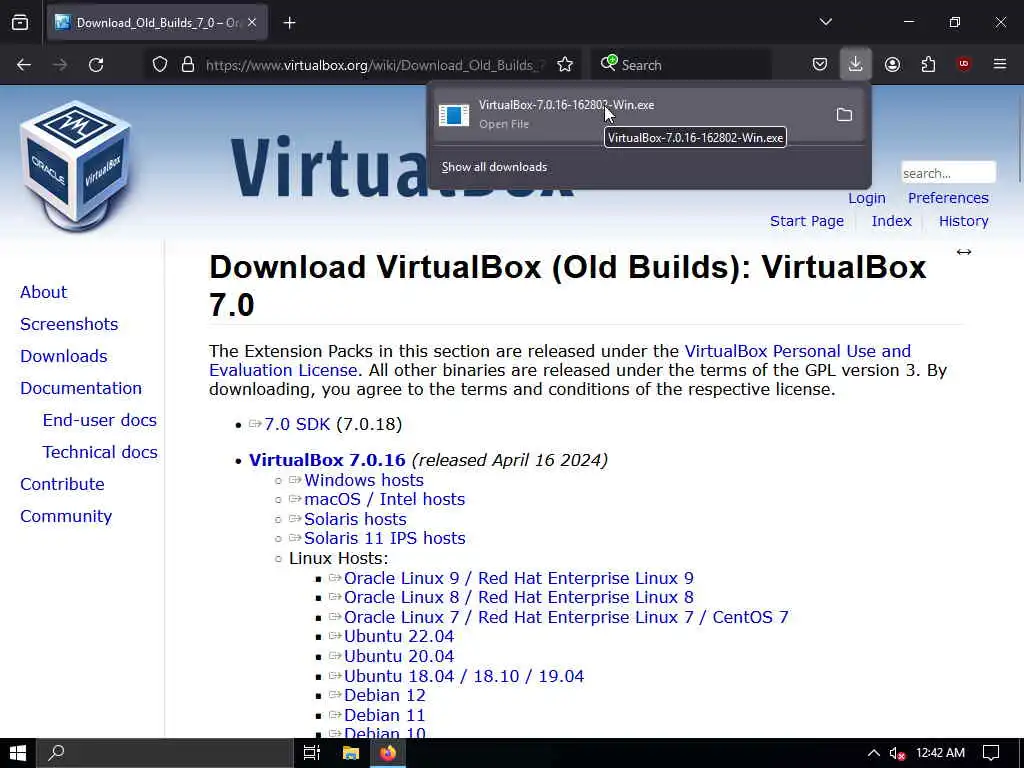Toggle the Downloads toolbar button
Screen dimensions: 1024x768
[x=856, y=64]
